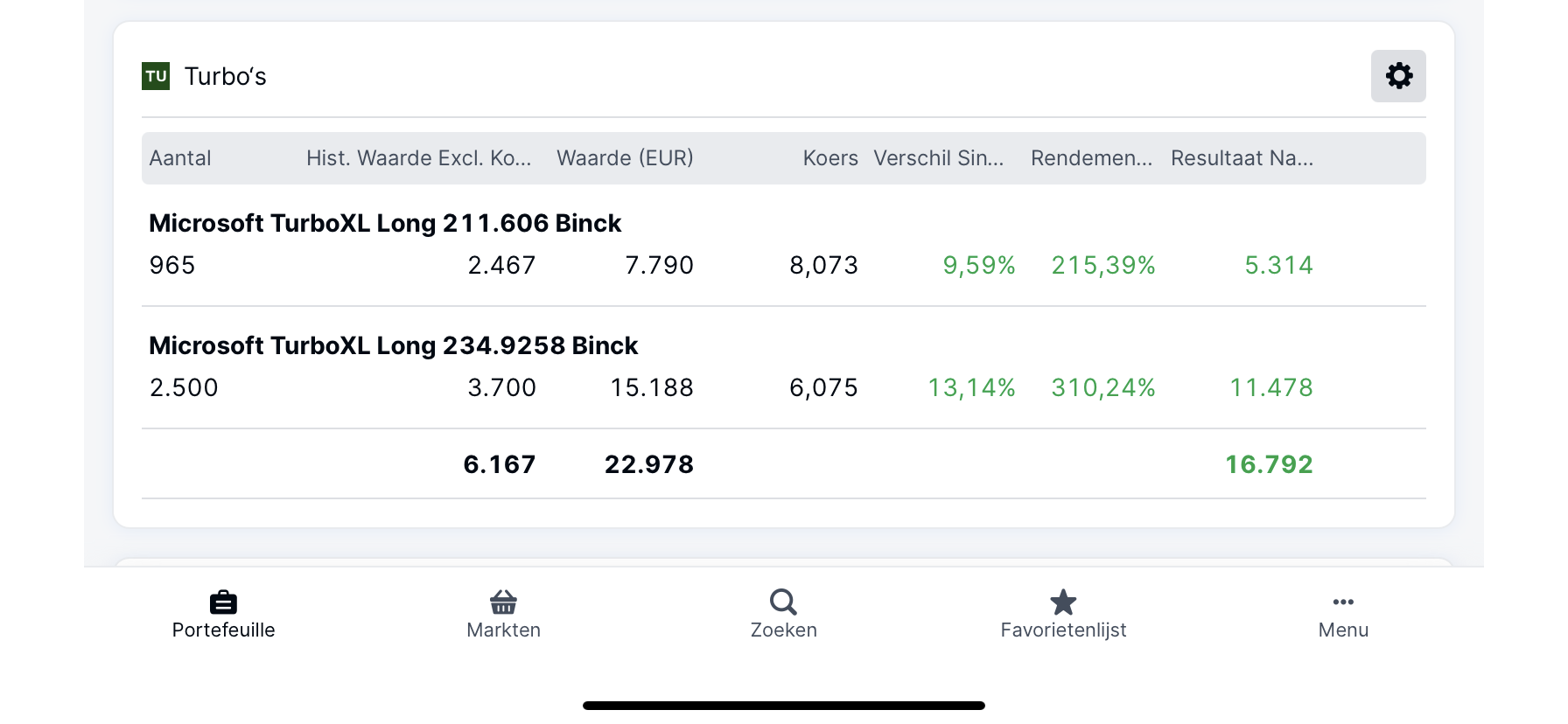Open Microsoft TurboXL Long 211.606 Binck

385,223
